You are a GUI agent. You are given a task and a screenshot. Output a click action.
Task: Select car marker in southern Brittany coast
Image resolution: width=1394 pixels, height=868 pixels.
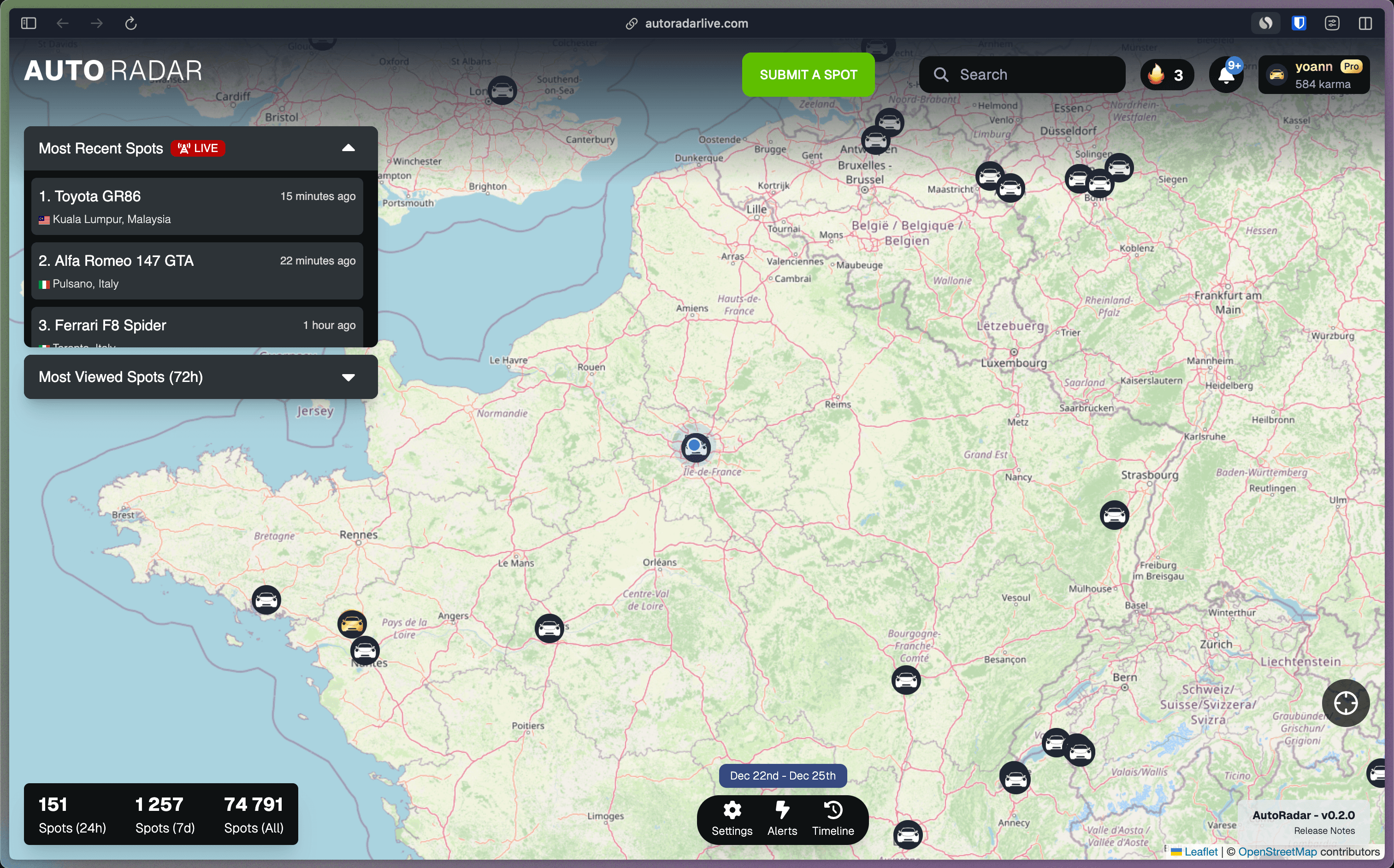[x=266, y=600]
